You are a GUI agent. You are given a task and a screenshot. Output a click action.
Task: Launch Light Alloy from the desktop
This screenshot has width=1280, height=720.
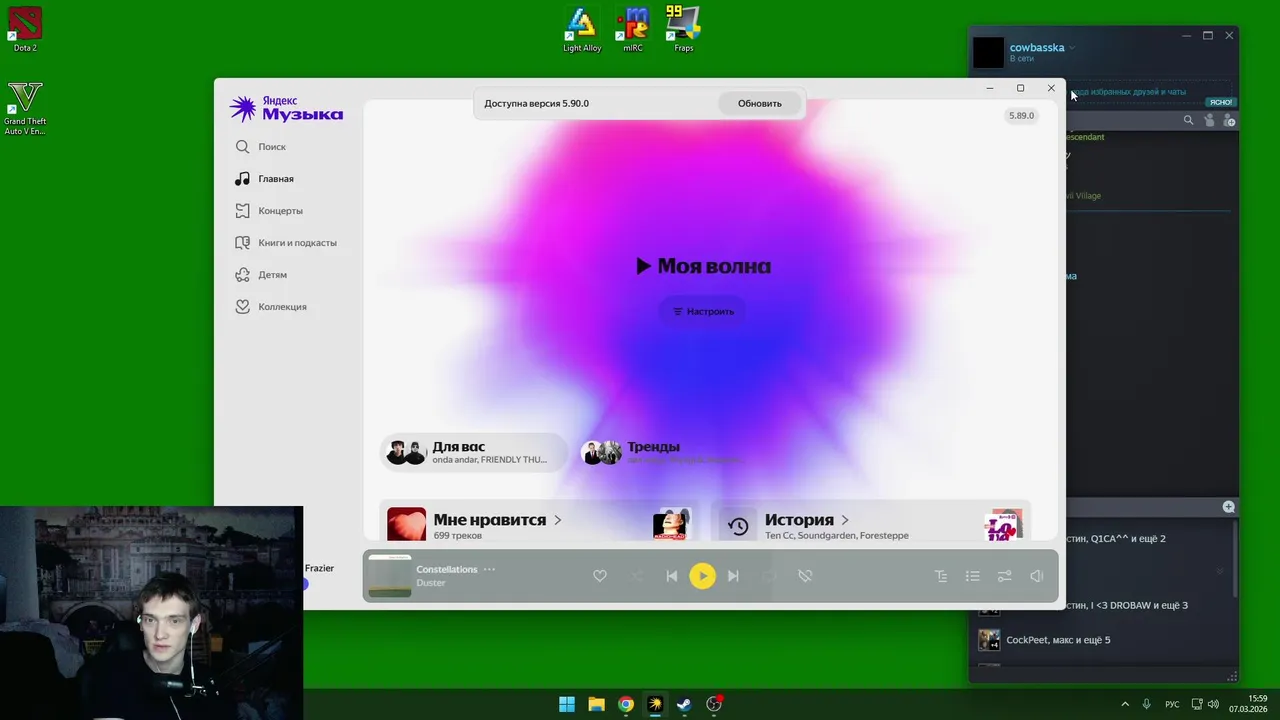pos(582,29)
